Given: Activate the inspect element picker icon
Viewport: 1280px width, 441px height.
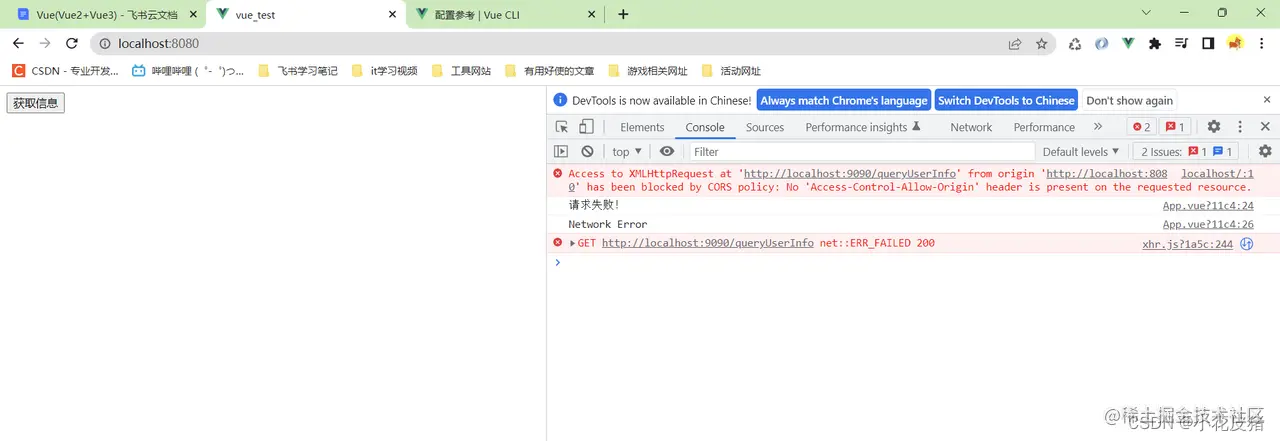Looking at the screenshot, I should pos(562,127).
